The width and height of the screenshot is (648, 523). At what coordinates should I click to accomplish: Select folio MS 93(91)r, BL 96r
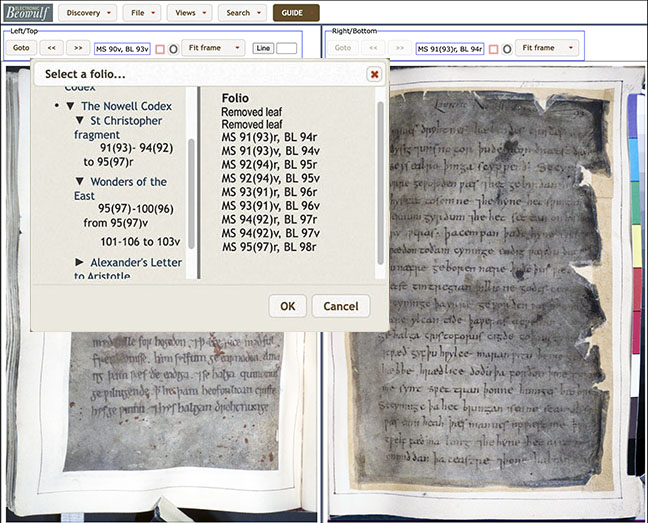coord(269,192)
